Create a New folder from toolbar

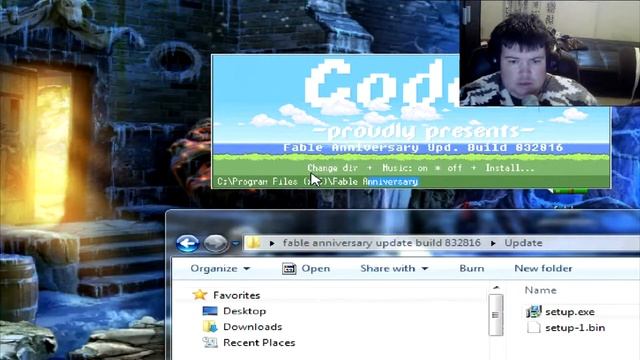coord(543,269)
